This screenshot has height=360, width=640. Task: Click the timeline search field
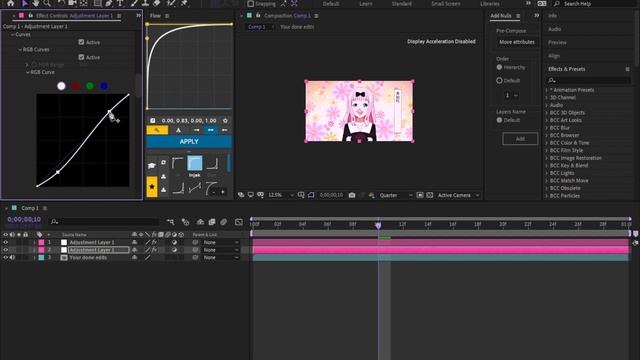point(104,222)
